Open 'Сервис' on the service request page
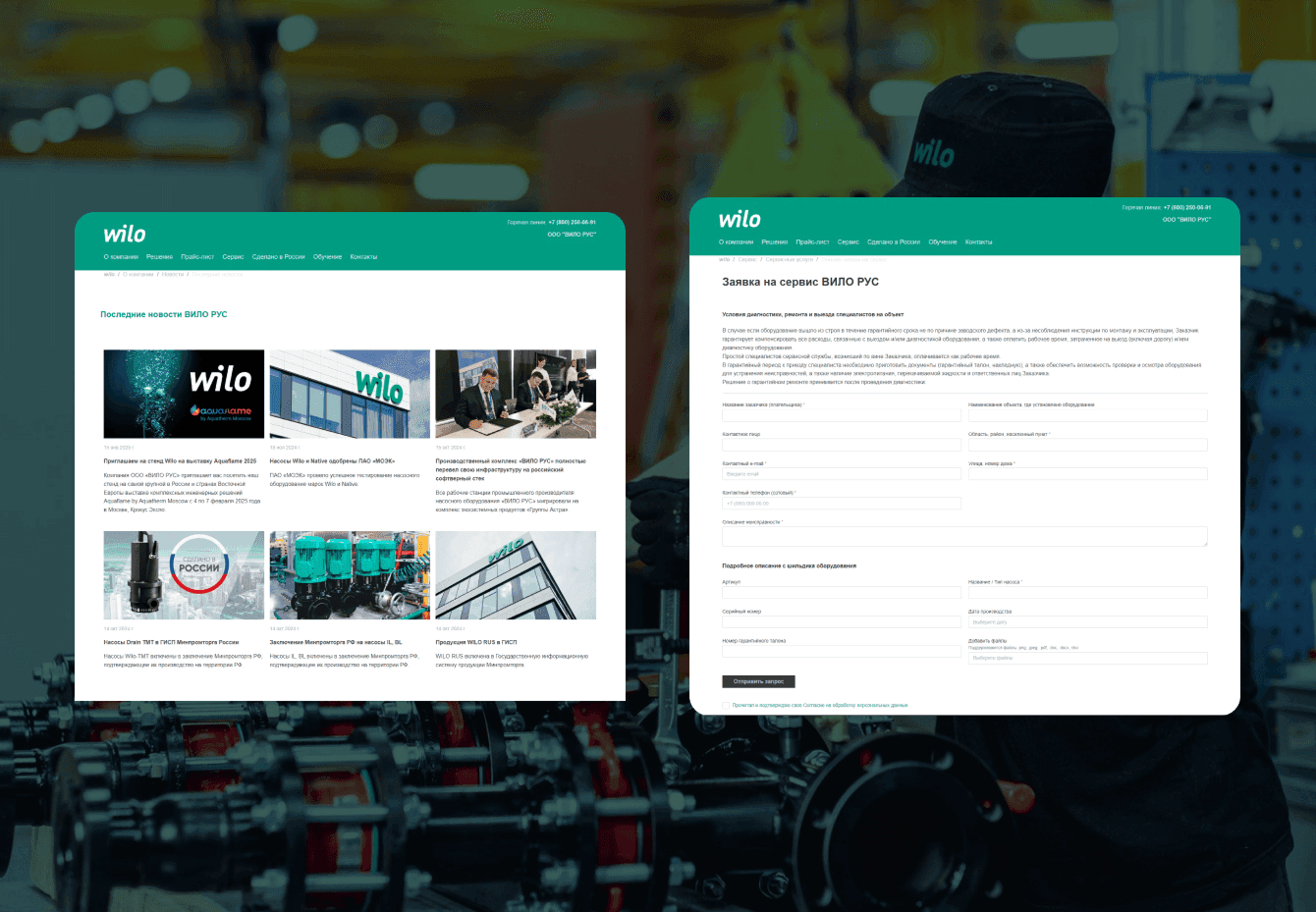This screenshot has height=912, width=1316. point(849,241)
